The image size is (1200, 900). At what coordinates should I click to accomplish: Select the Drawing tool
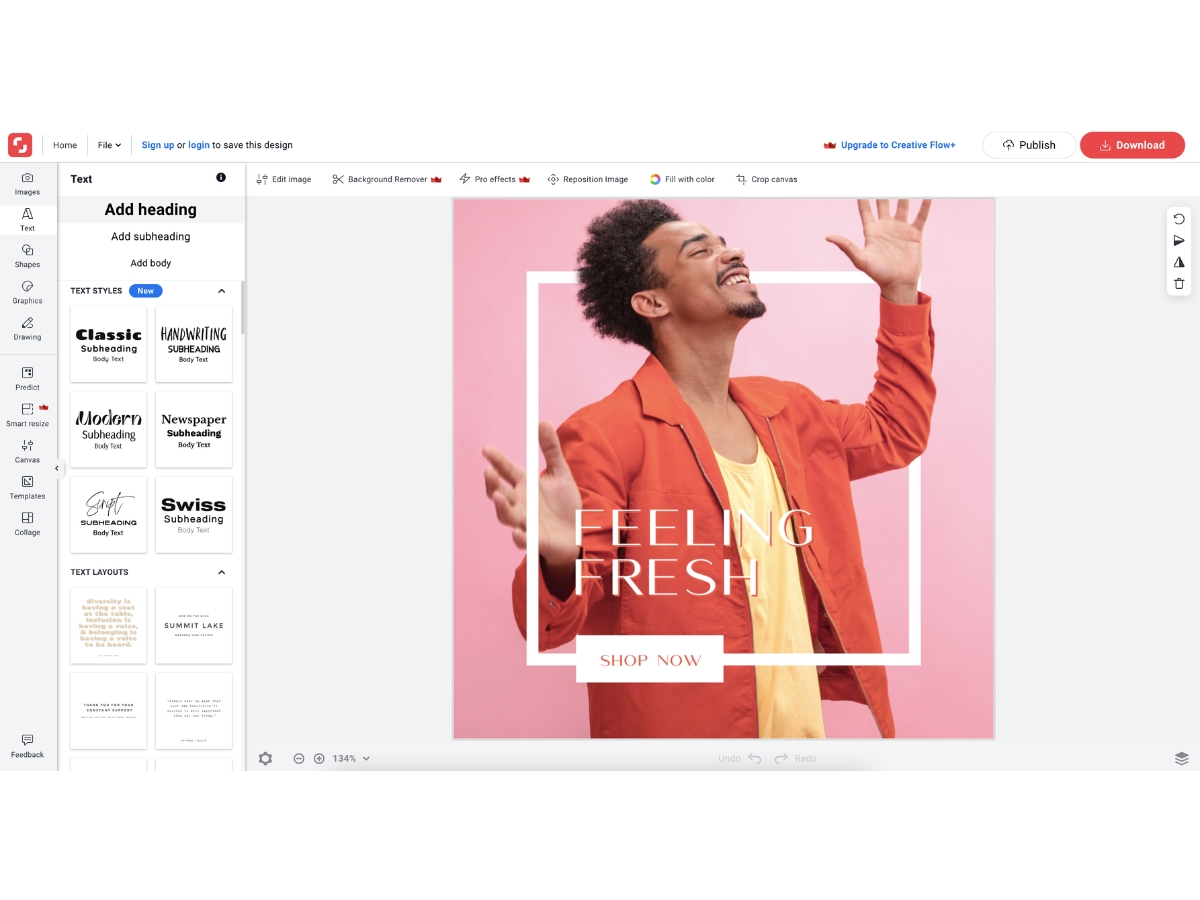click(27, 328)
